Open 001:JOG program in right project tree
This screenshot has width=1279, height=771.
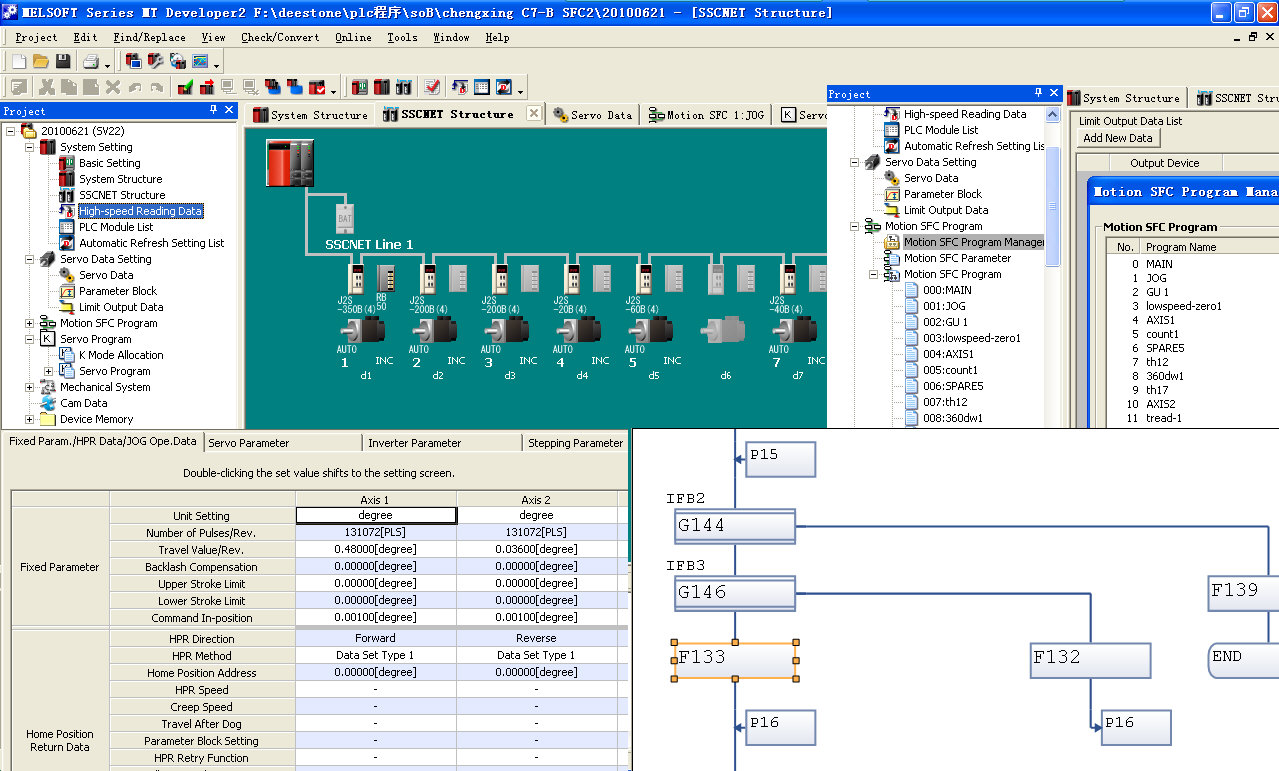point(943,306)
